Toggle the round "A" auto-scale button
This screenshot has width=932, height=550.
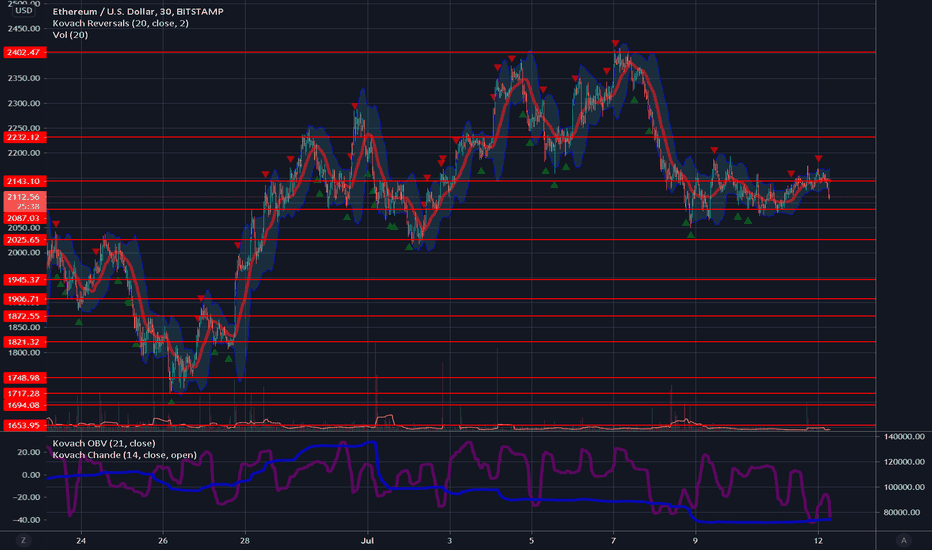coord(903,540)
